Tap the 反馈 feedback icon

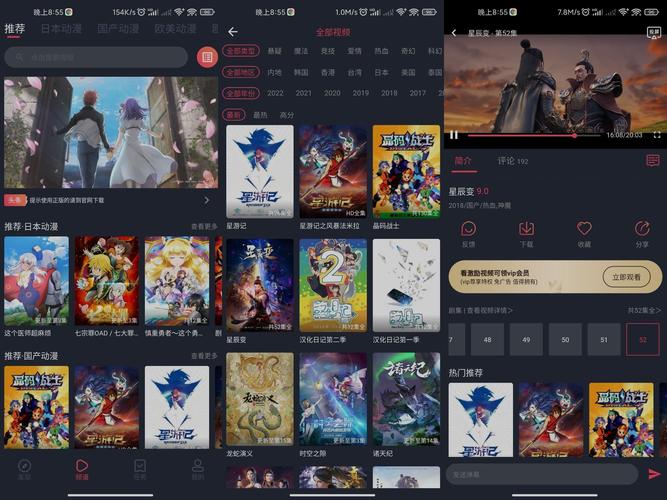tap(468, 230)
